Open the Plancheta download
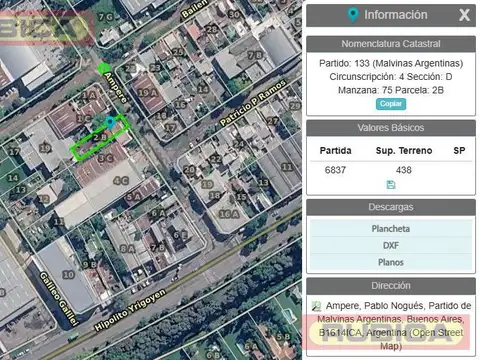Image resolution: width=480 pixels, height=360 pixels. (391, 229)
